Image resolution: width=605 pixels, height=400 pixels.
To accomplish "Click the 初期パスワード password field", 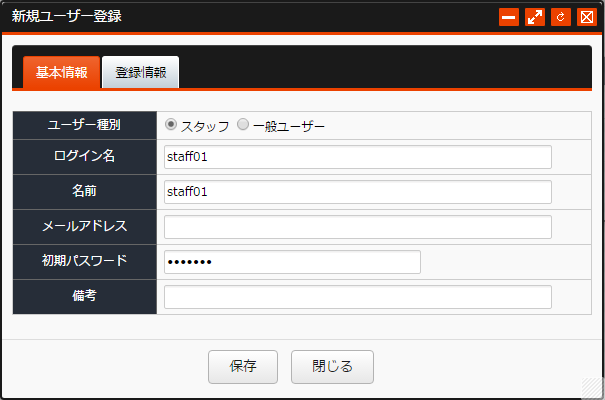I will [292, 262].
